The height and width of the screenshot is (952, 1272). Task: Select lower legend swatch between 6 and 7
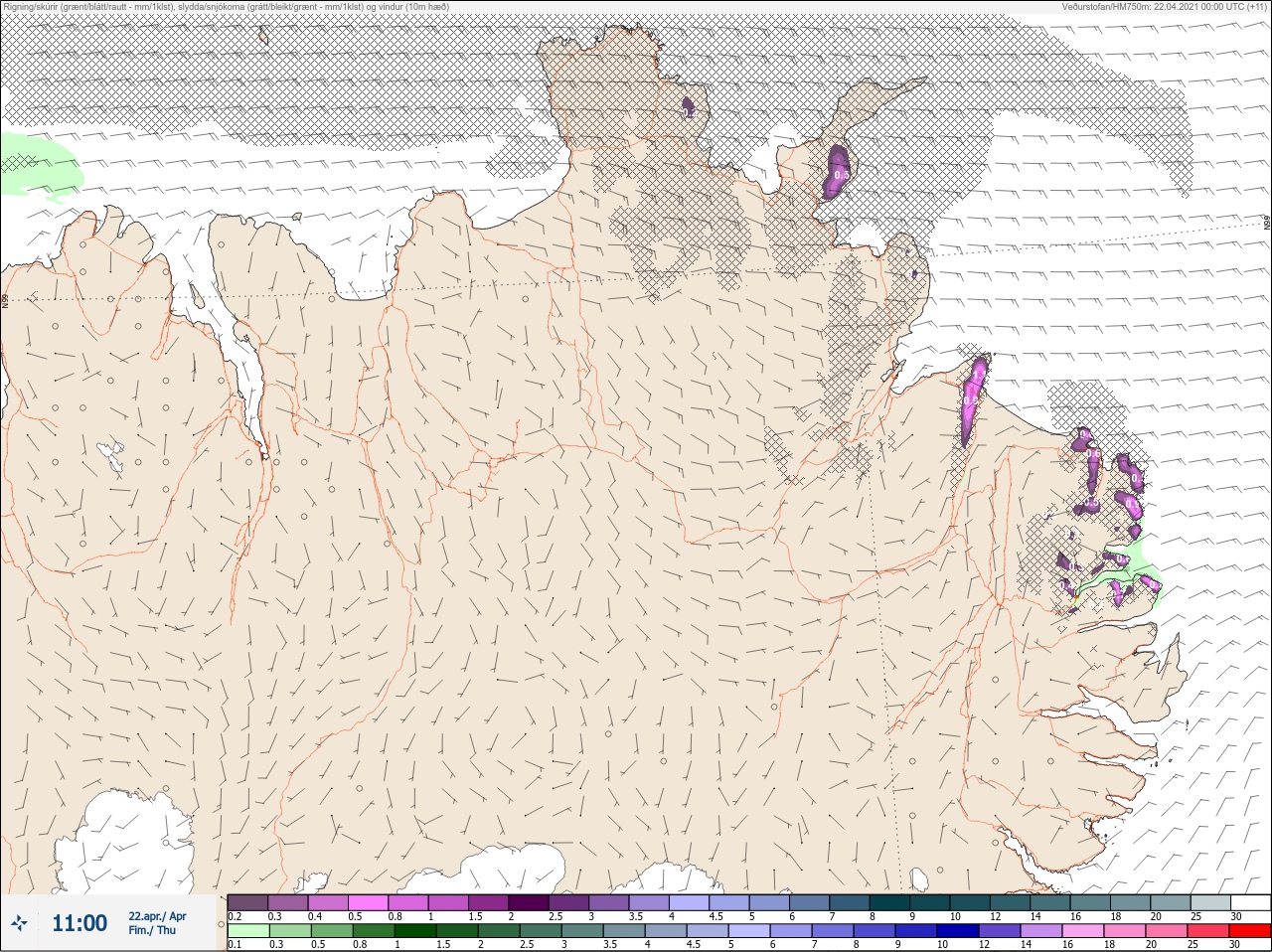(791, 931)
